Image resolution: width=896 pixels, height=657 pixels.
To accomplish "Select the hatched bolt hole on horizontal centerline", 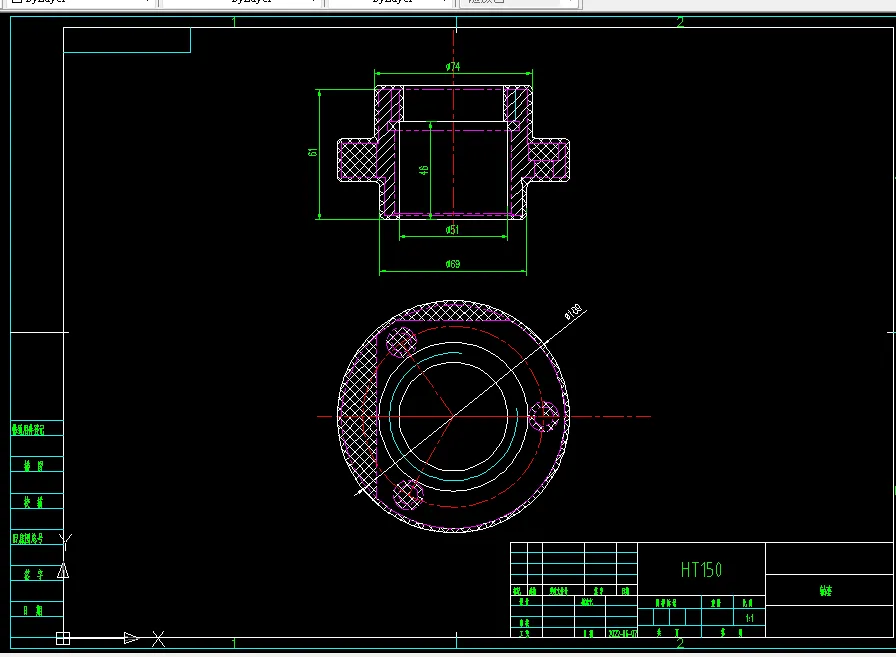I will click(x=543, y=416).
